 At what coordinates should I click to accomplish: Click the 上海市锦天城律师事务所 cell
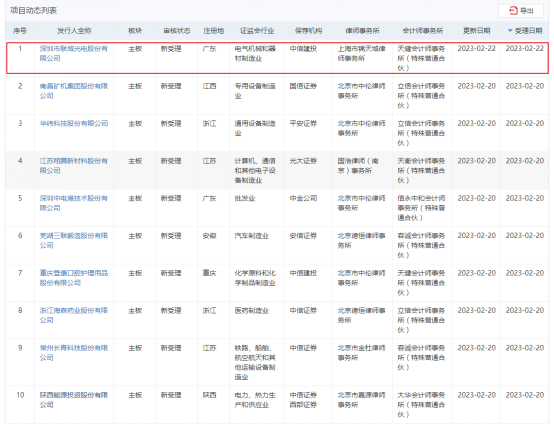pos(361,53)
